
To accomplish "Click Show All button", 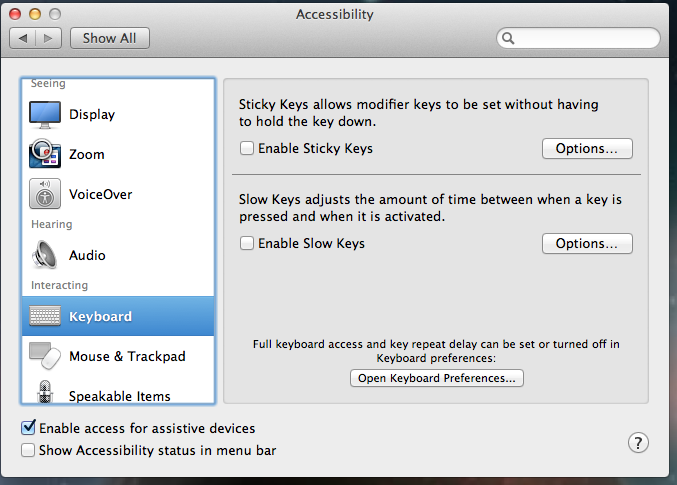I will click(x=110, y=38).
